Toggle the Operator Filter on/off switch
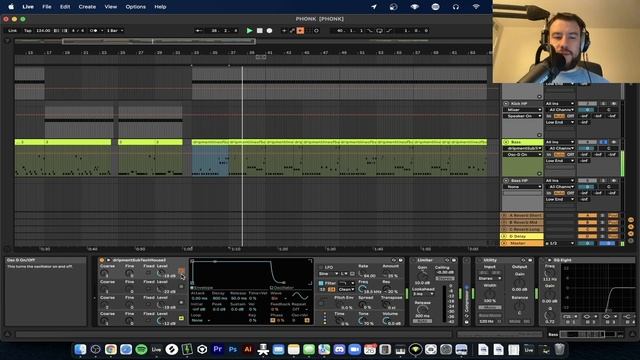This screenshot has width=640, height=360. (321, 283)
